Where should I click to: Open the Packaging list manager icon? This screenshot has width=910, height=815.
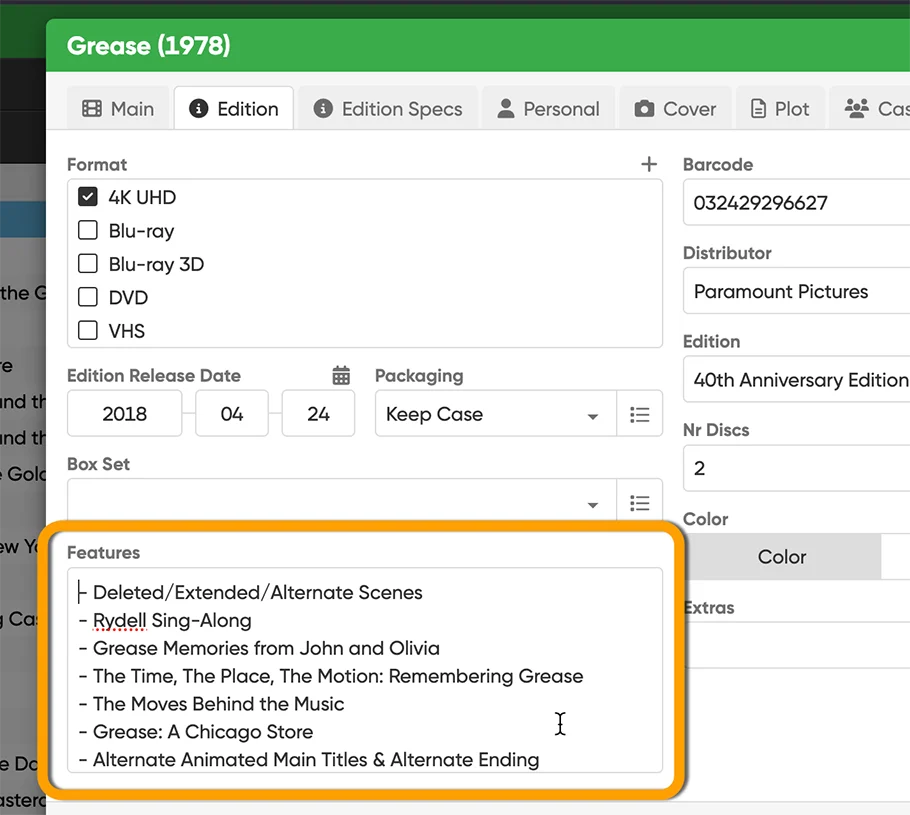(x=640, y=414)
